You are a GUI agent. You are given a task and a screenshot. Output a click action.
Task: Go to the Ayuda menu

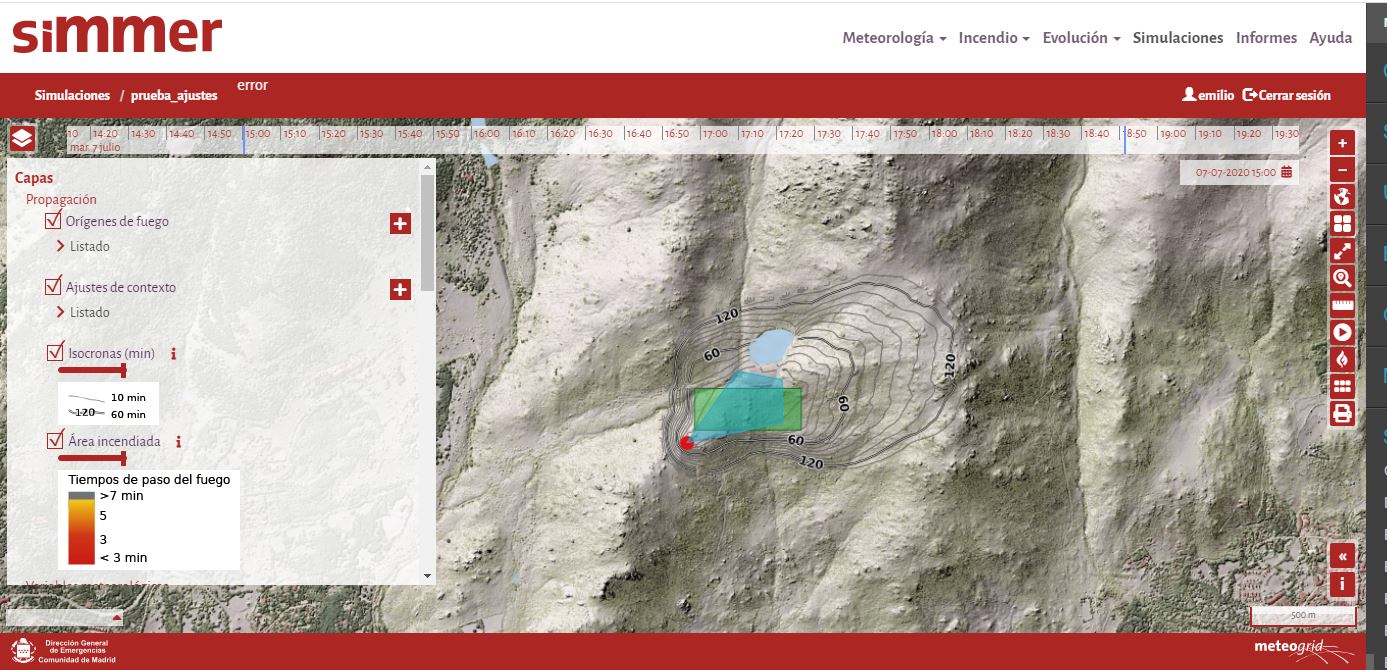1330,38
